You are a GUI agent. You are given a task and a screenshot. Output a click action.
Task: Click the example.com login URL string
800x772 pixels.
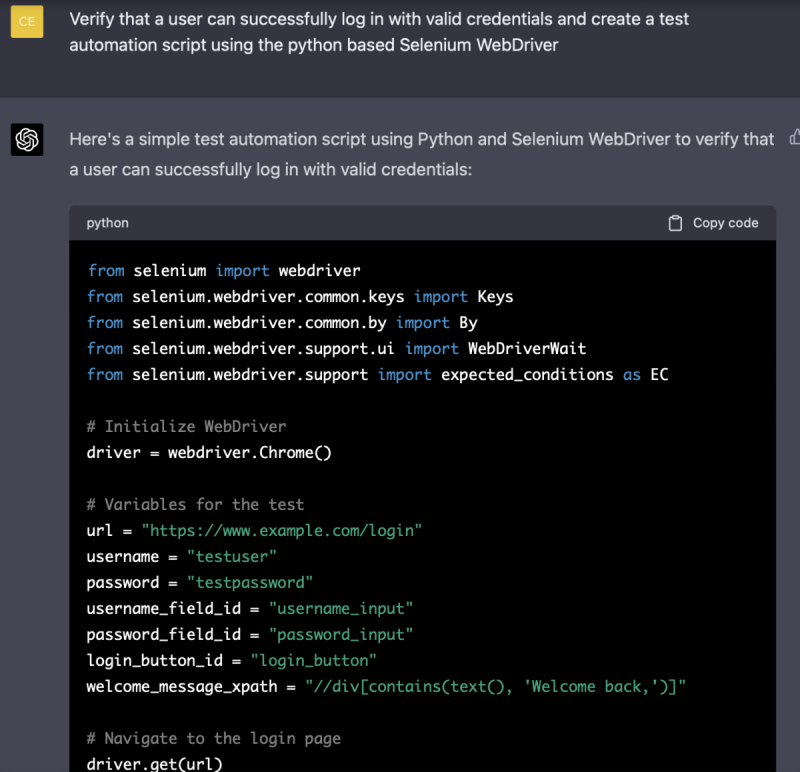pos(282,530)
